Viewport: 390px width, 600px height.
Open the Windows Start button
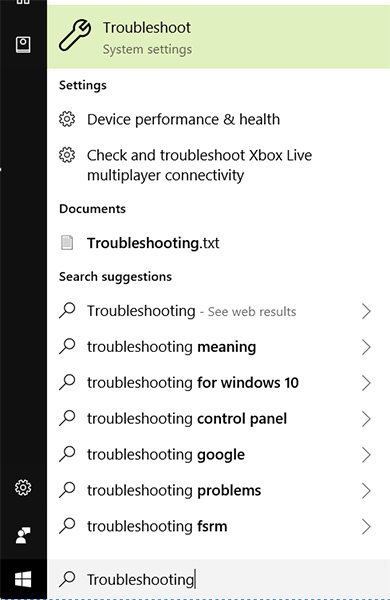[23, 579]
